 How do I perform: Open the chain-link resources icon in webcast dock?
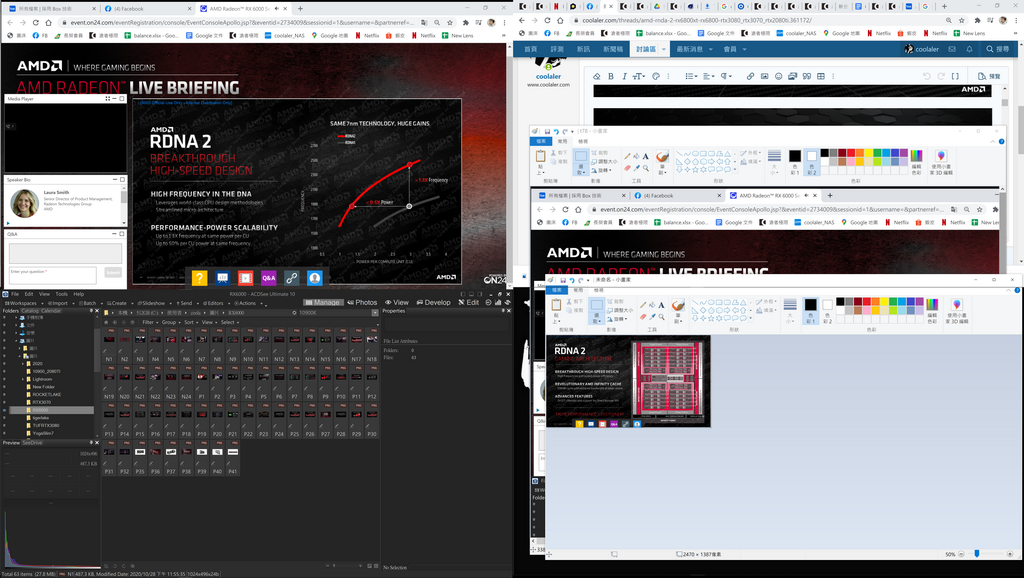(x=291, y=278)
